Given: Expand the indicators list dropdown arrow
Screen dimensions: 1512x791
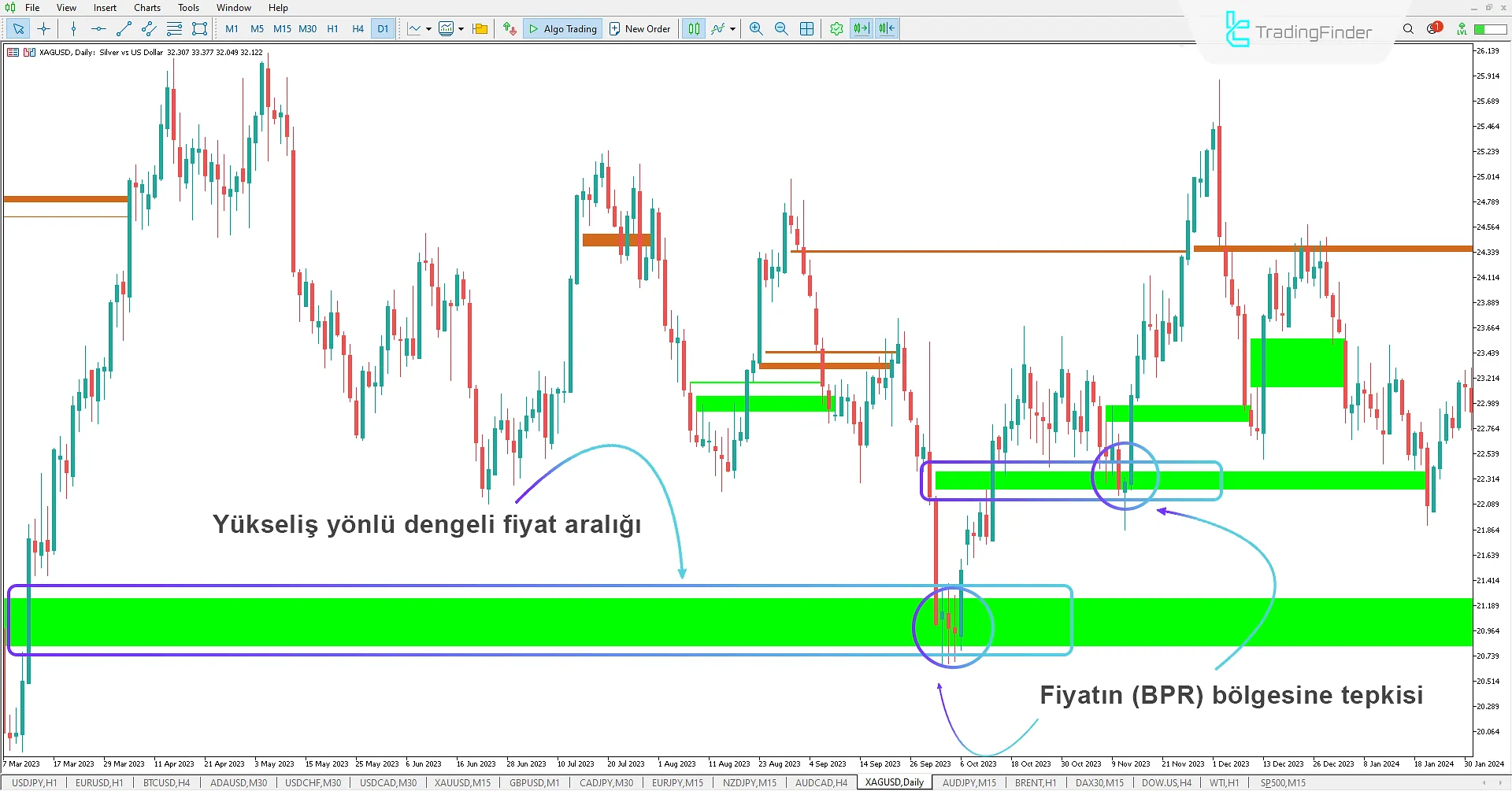Looking at the screenshot, I should pyautogui.click(x=733, y=29).
